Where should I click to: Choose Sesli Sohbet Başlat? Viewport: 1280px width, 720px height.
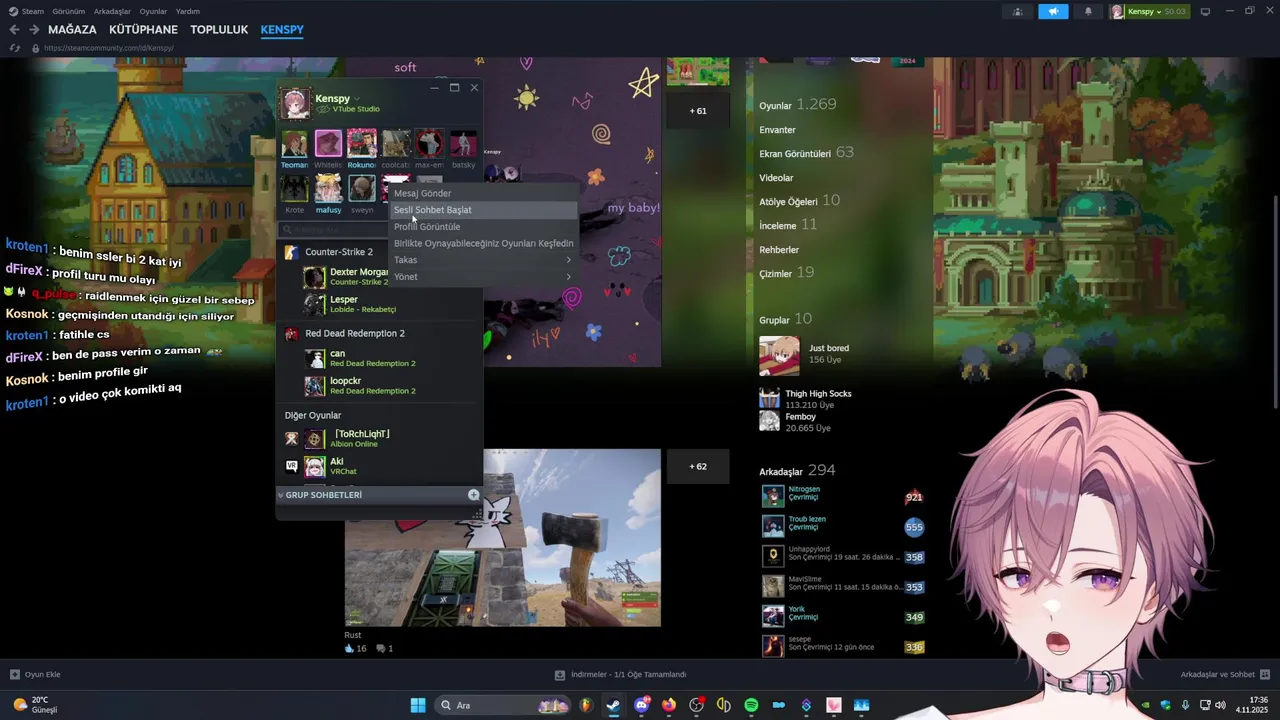point(483,210)
